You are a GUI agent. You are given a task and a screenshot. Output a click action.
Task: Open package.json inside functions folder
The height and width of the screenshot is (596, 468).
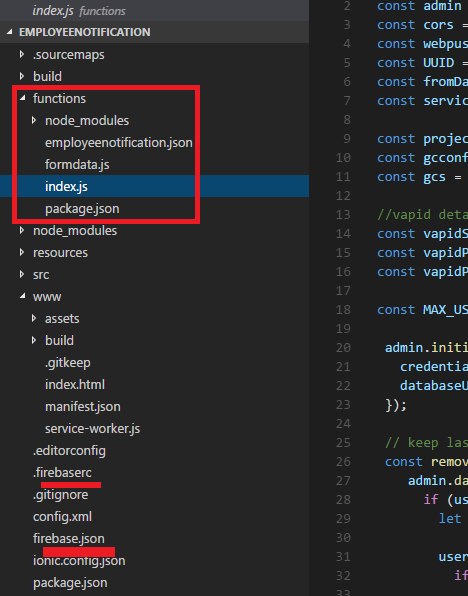[x=82, y=209]
